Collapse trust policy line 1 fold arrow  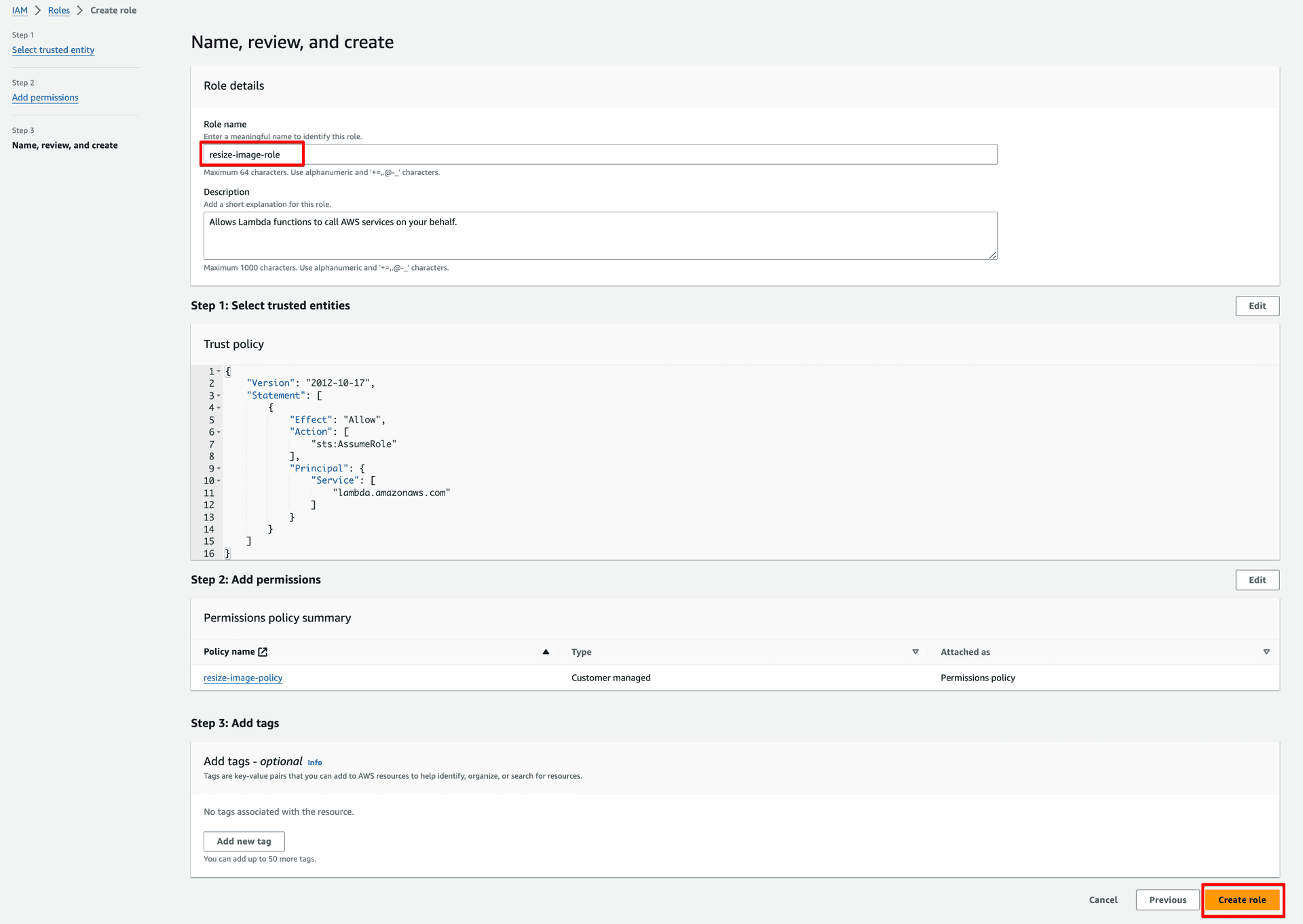tap(219, 372)
